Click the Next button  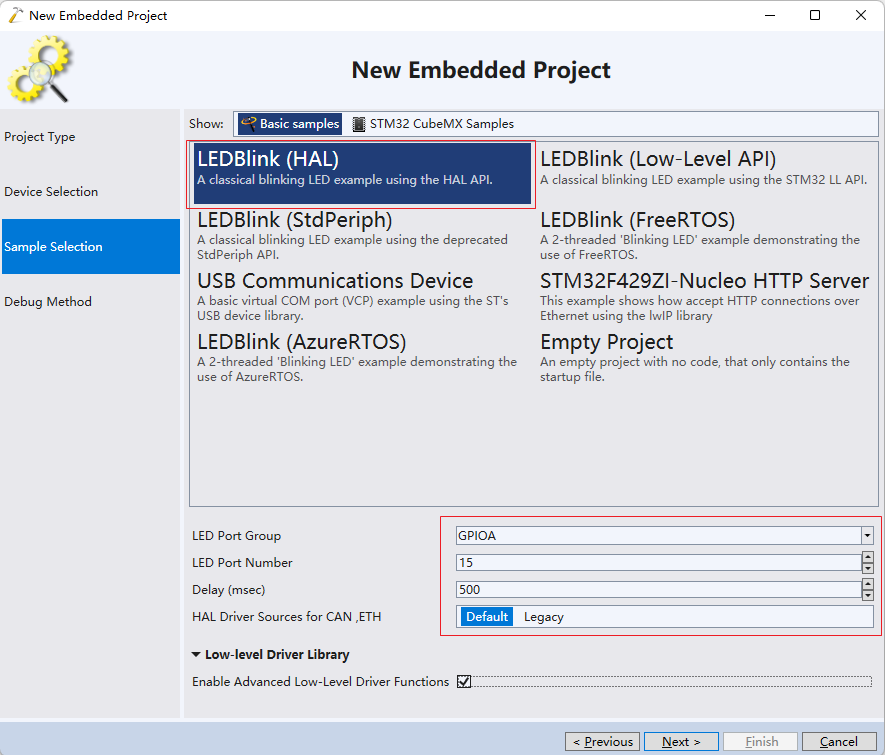(x=681, y=741)
